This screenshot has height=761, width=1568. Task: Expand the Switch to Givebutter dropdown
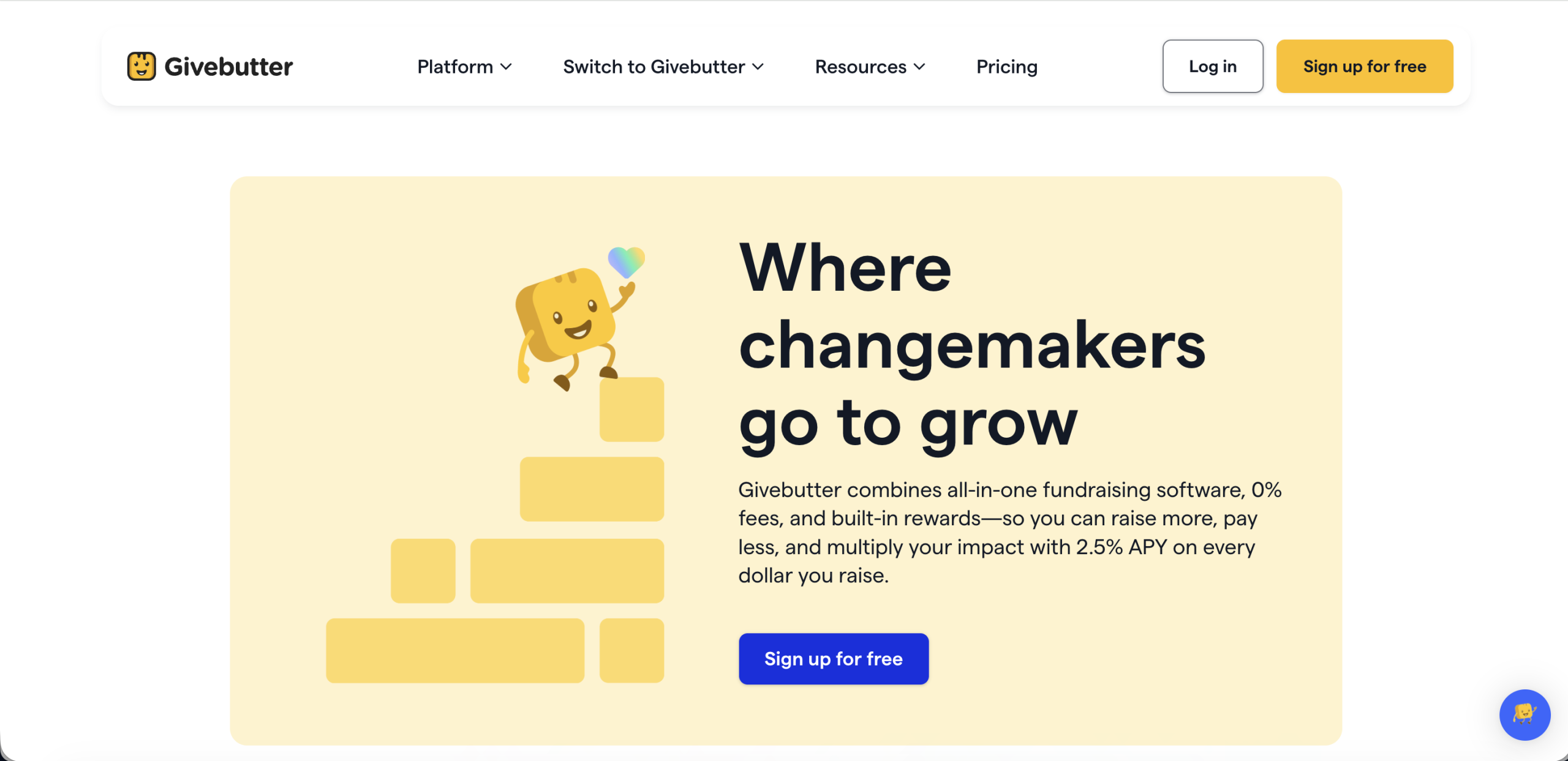(654, 66)
